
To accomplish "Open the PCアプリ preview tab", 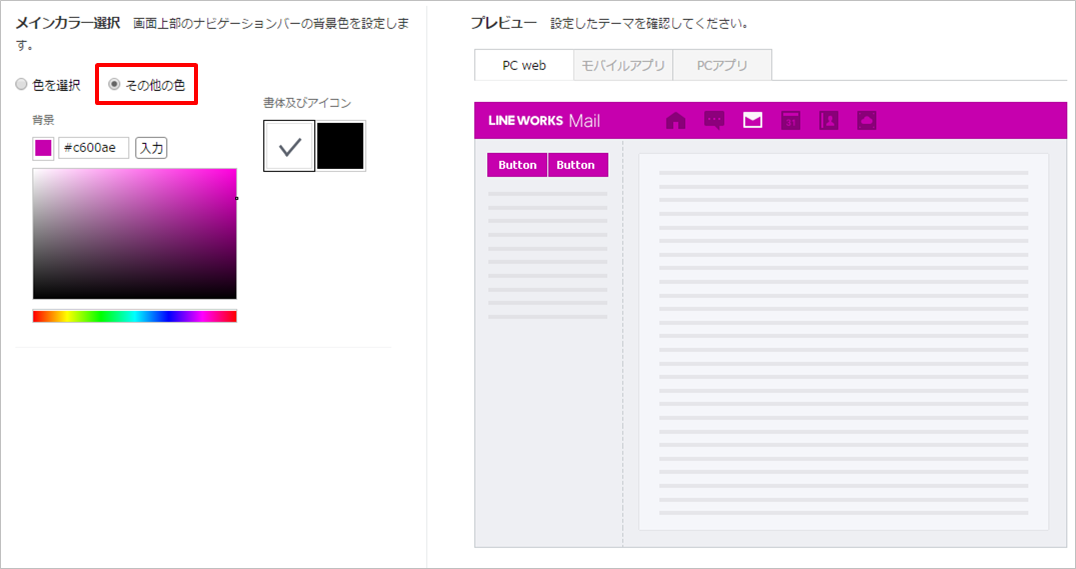I will tap(722, 65).
